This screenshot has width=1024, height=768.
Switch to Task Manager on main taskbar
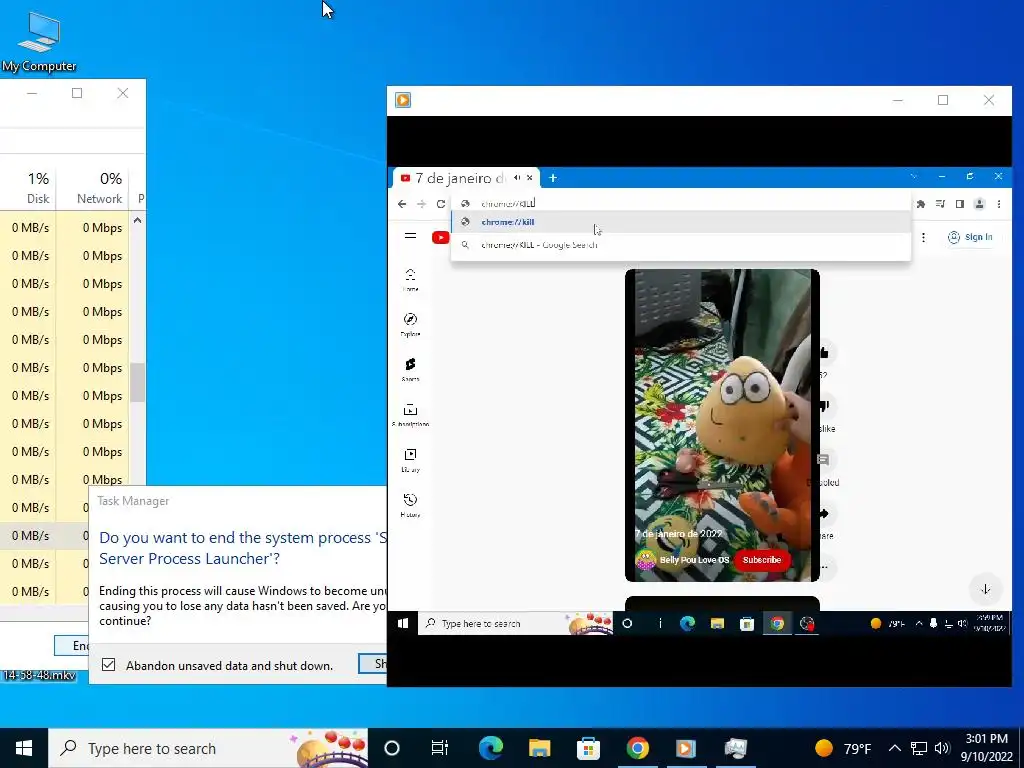pos(735,748)
